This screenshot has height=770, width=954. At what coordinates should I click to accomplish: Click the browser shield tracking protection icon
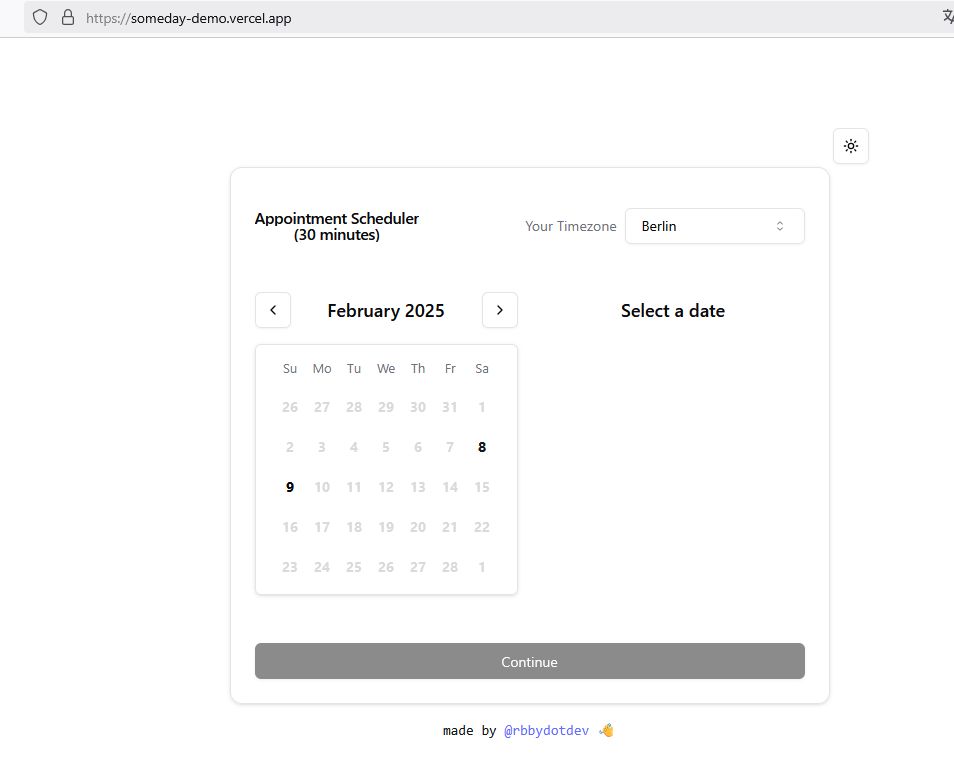40,17
